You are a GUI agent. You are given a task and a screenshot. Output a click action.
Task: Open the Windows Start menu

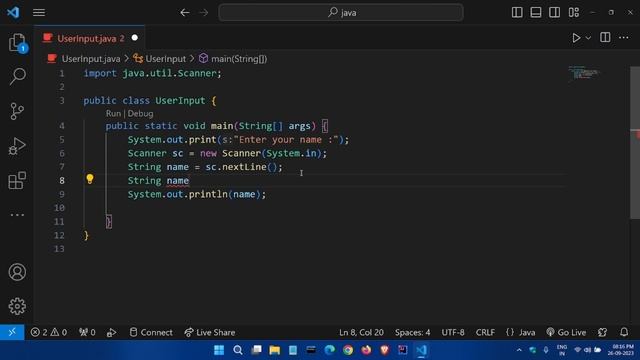coord(219,350)
